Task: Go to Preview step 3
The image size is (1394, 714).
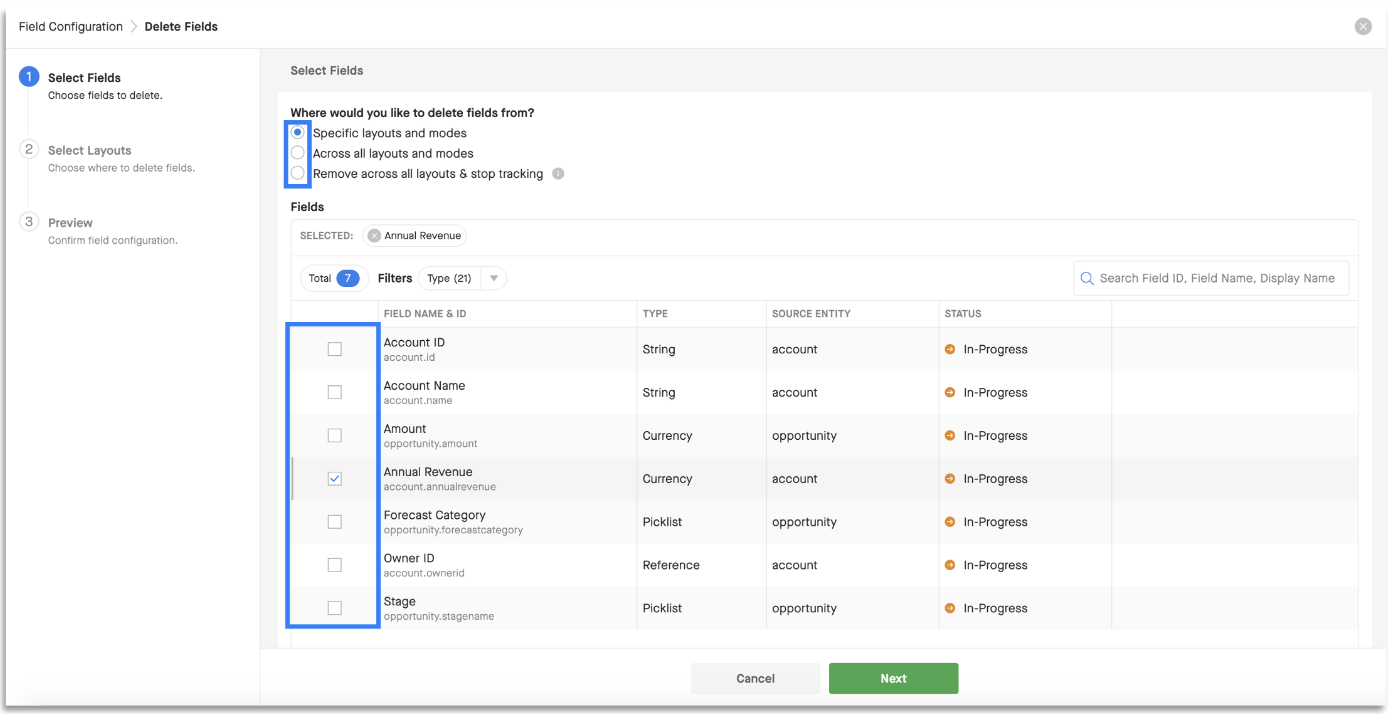Action: pyautogui.click(x=70, y=223)
